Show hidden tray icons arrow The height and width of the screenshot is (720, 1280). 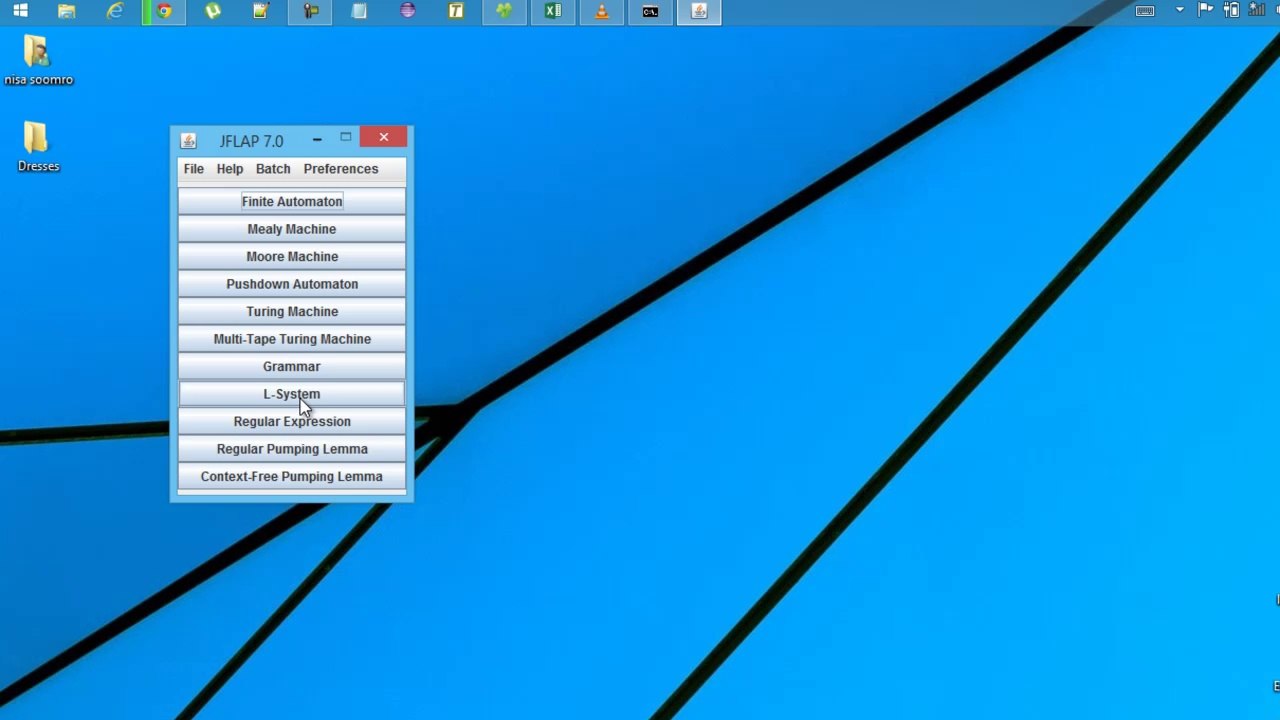click(1180, 10)
